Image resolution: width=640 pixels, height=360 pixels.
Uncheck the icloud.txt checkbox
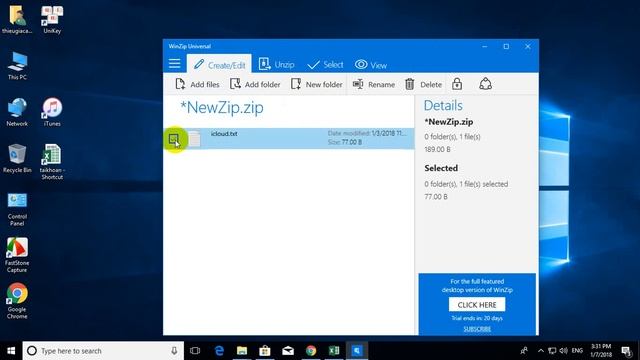pos(173,139)
